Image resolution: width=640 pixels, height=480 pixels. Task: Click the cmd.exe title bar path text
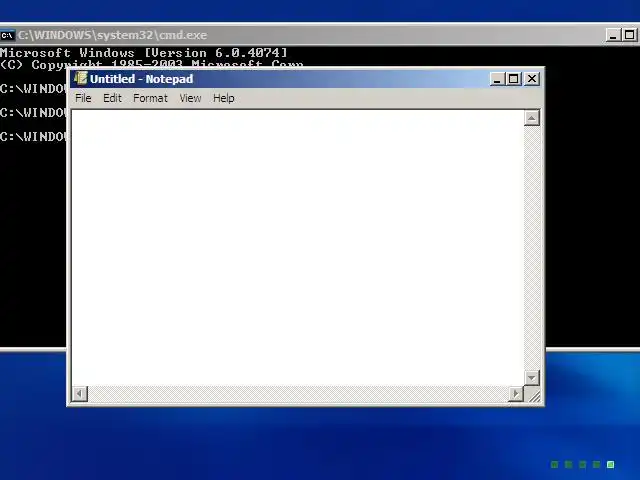click(x=113, y=35)
